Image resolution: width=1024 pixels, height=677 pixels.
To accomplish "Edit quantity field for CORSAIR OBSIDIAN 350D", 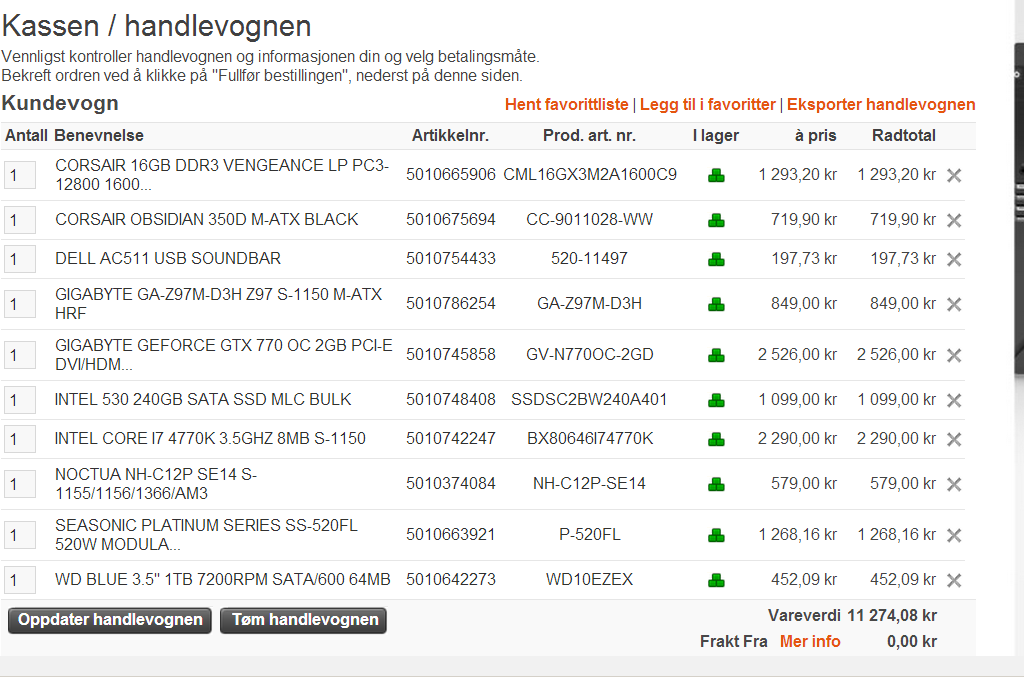I will (20, 221).
